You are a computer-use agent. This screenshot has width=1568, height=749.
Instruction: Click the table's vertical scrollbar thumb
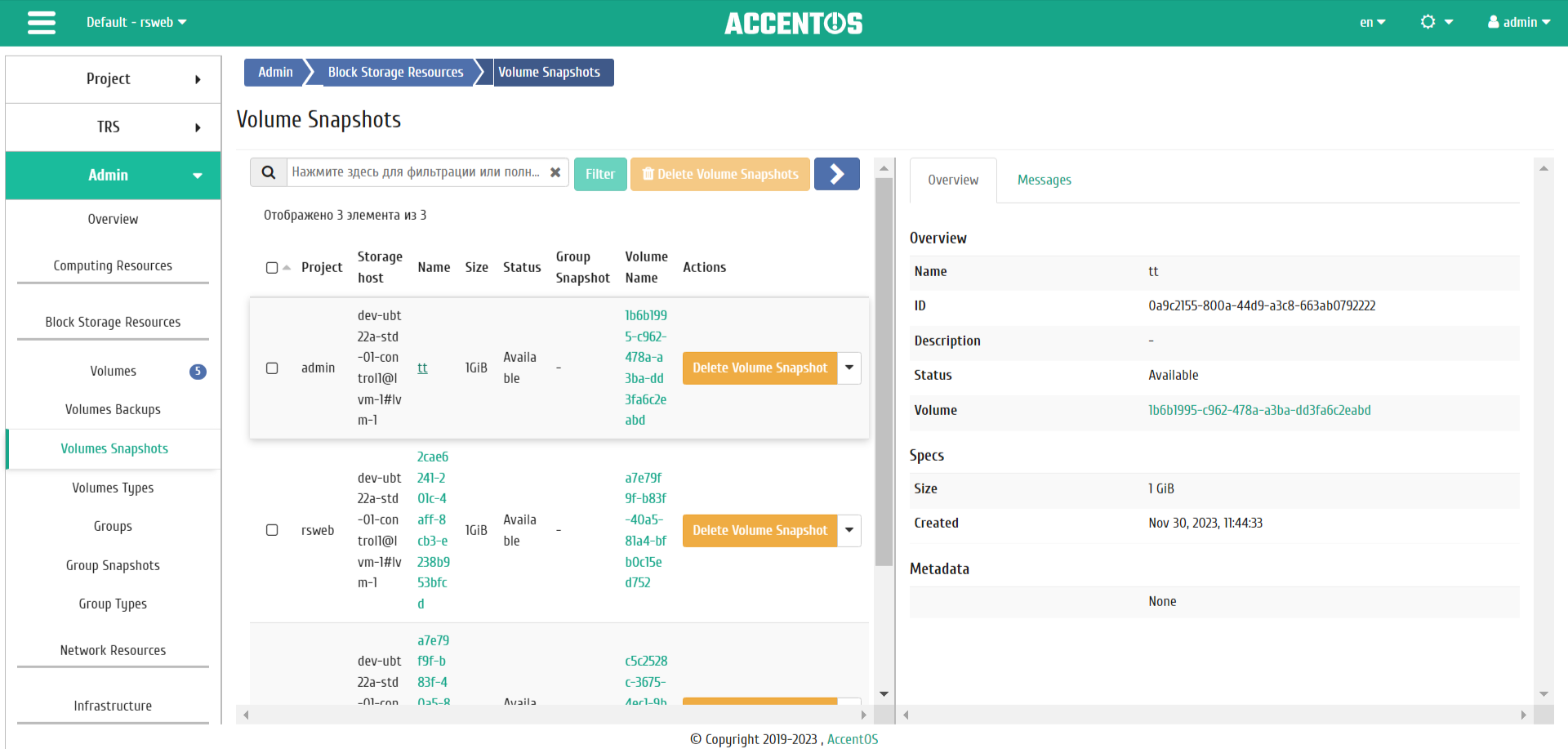884,372
